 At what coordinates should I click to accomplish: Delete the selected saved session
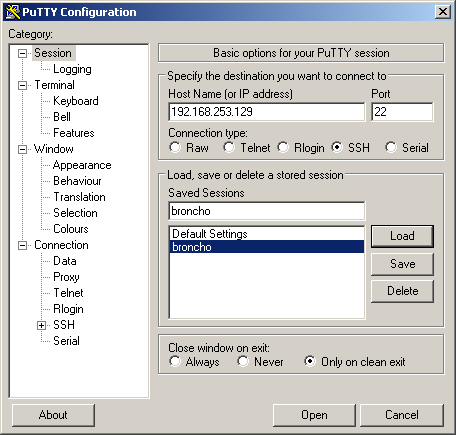coord(402,291)
